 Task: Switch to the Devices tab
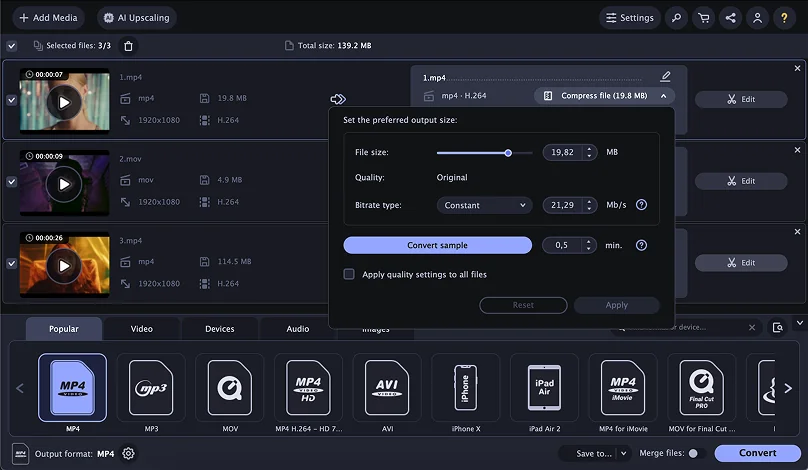click(219, 329)
